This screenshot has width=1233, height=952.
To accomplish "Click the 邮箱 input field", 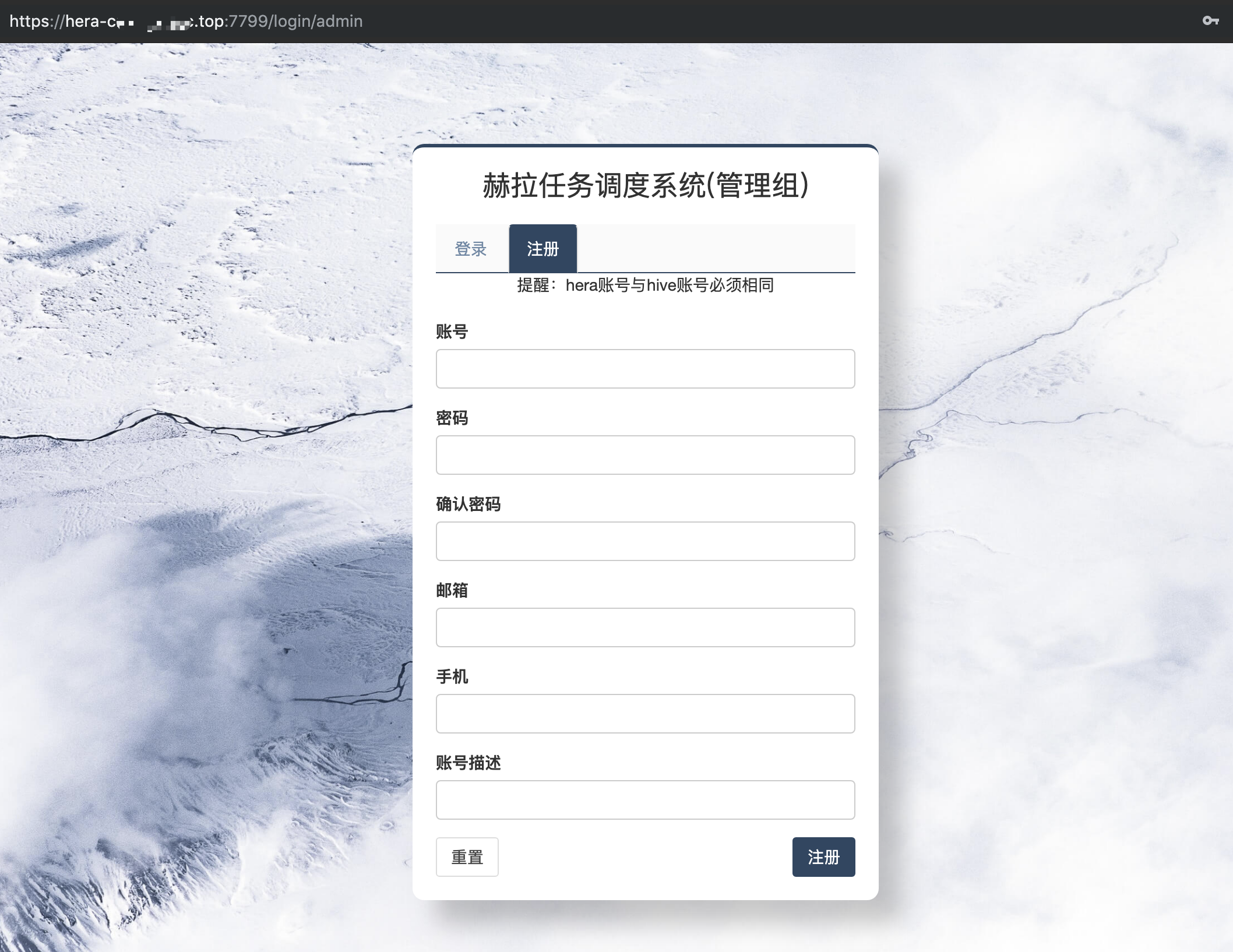I will [645, 627].
